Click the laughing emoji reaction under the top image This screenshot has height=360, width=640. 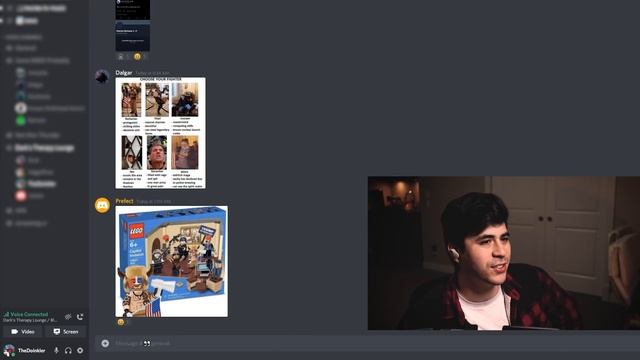tap(137, 57)
